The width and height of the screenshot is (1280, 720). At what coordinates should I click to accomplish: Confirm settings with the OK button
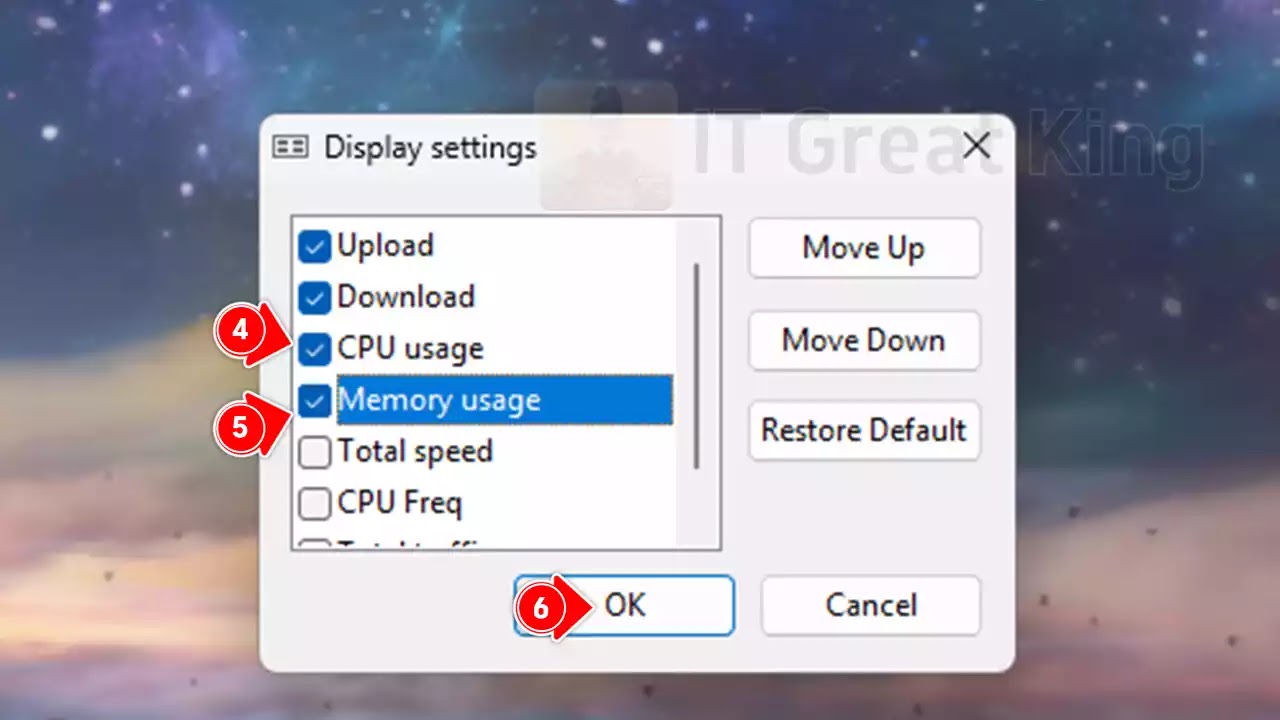(625, 605)
